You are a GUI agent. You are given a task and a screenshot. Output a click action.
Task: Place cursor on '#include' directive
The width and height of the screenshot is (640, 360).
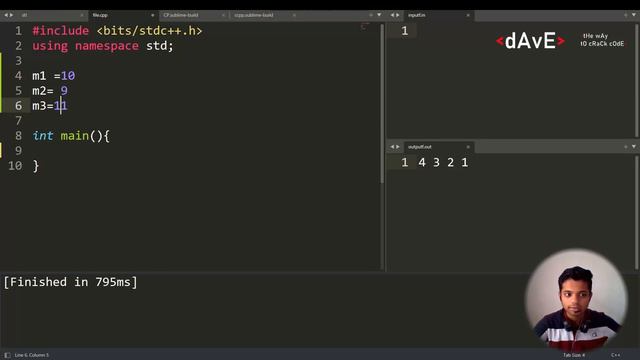pos(60,31)
